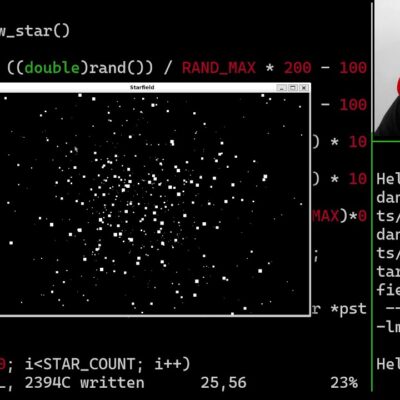Click the last 'Hel' line in terminal pane
The height and width of the screenshot is (400, 400).
click(388, 364)
